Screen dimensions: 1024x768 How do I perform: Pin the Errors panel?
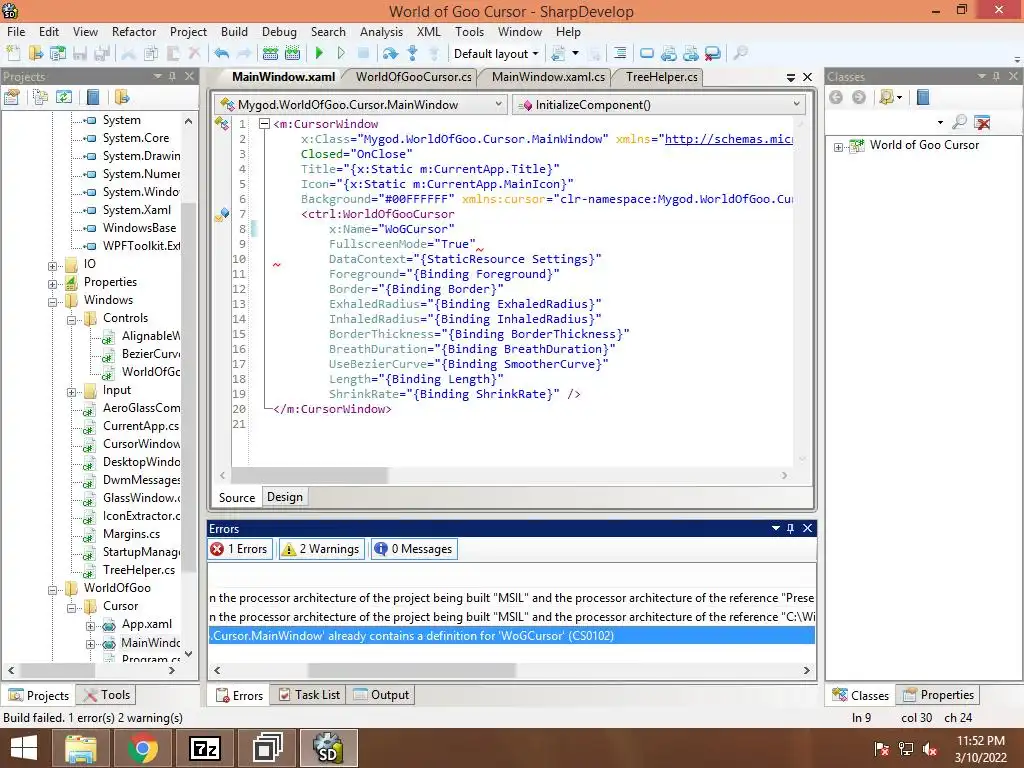790,528
